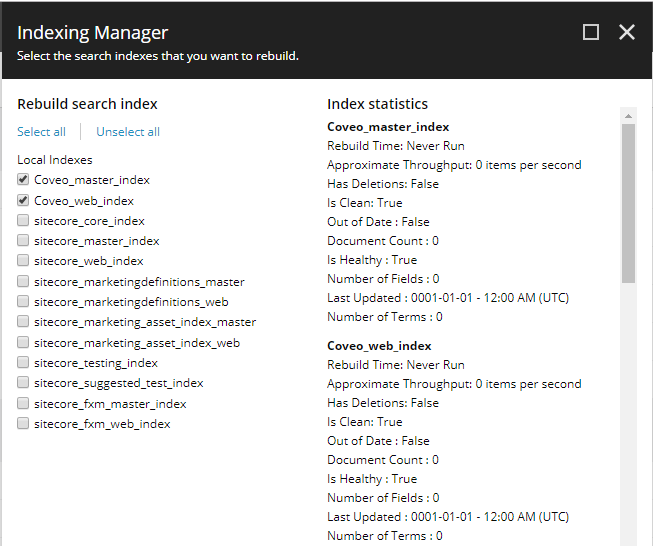Screen dimensions: 653x546
Task: Click the statistics scrollbar up arrow
Action: pyautogui.click(x=628, y=116)
